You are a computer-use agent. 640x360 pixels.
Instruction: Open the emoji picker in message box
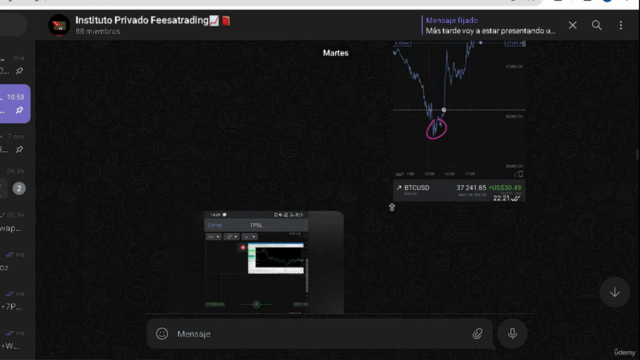coord(162,334)
